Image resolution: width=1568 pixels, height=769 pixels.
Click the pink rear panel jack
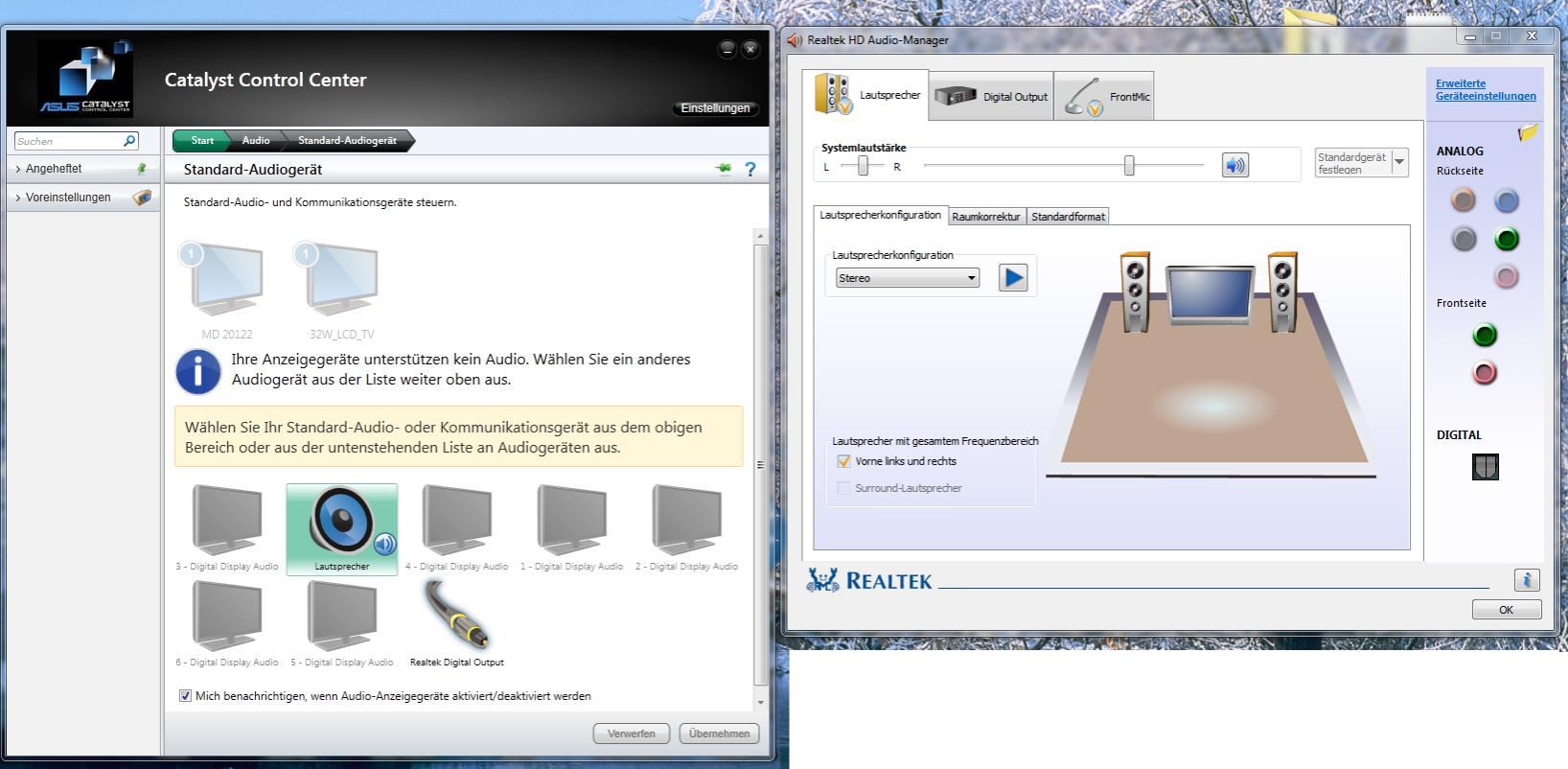click(x=1507, y=277)
